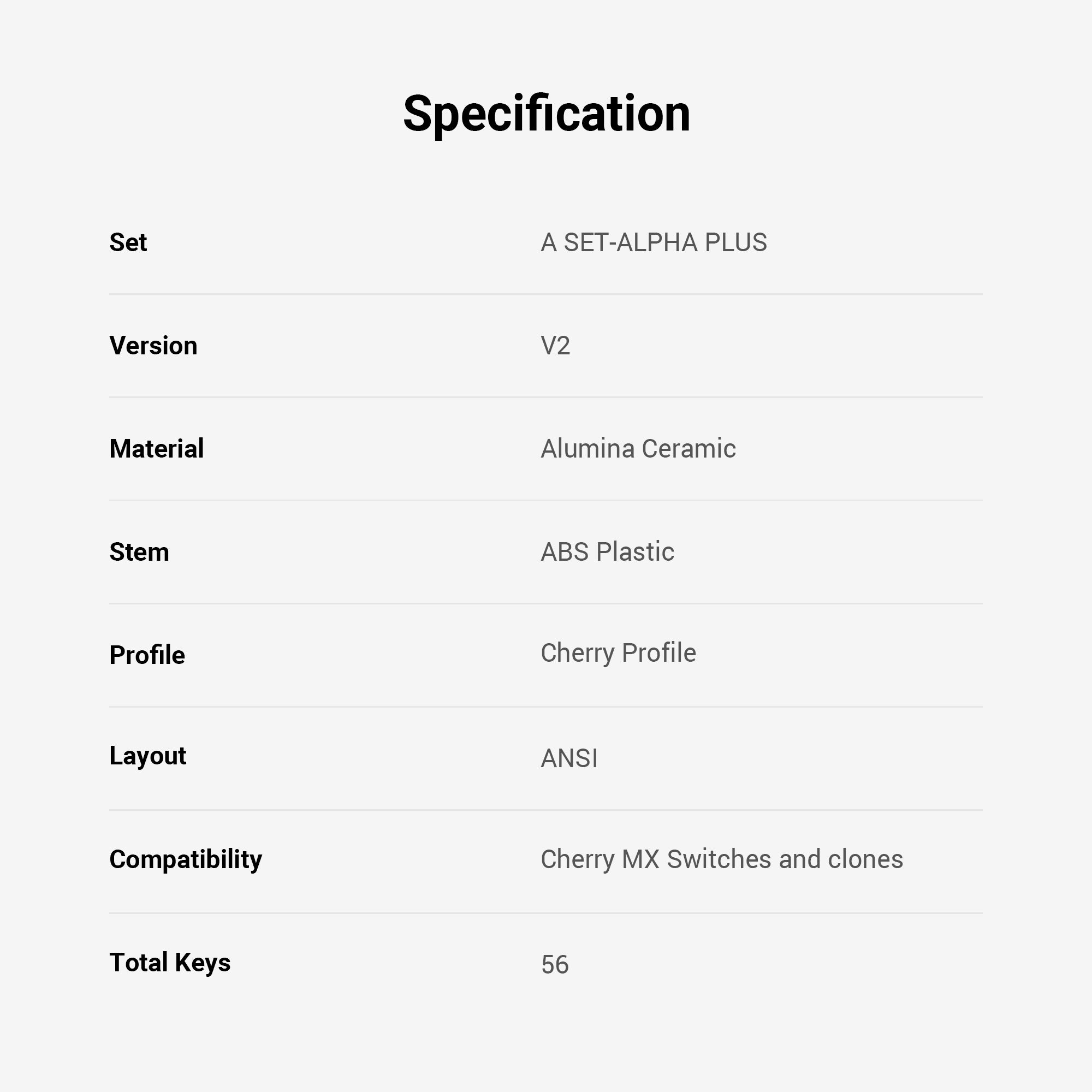Select Cherry MX Switches and clones text
Screen dimensions: 1092x1092
[x=721, y=859]
